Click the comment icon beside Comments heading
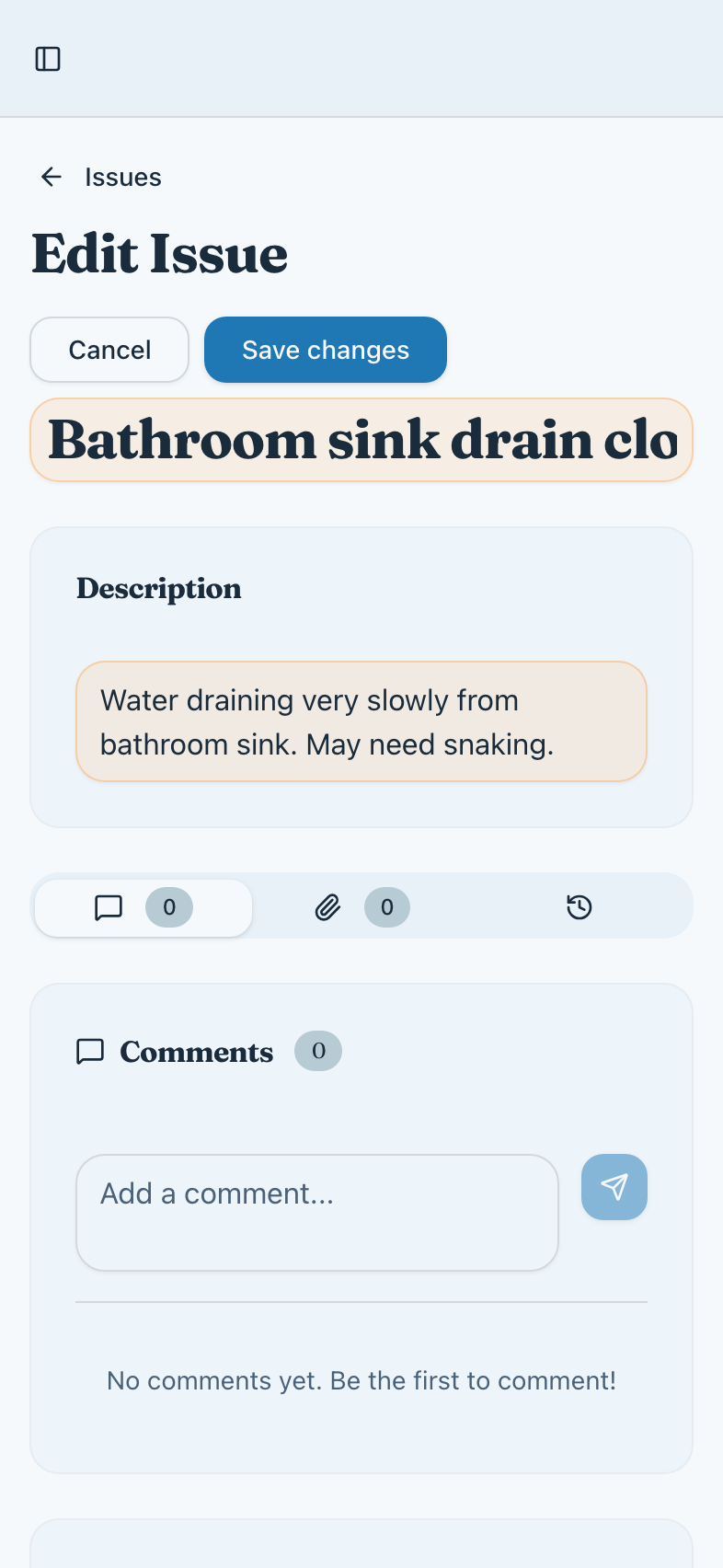This screenshot has width=723, height=1568. click(x=89, y=1052)
